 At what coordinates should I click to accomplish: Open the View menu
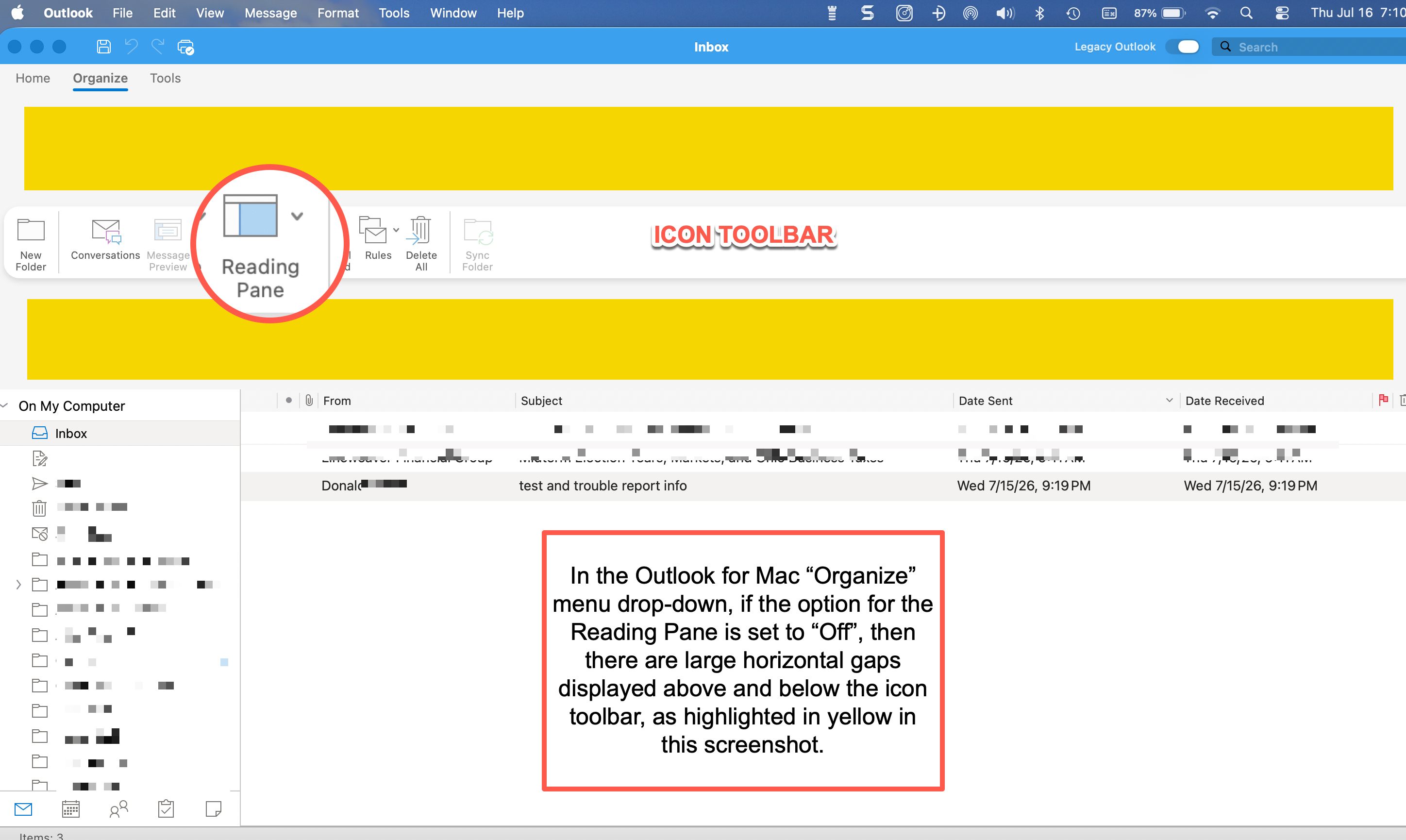210,13
